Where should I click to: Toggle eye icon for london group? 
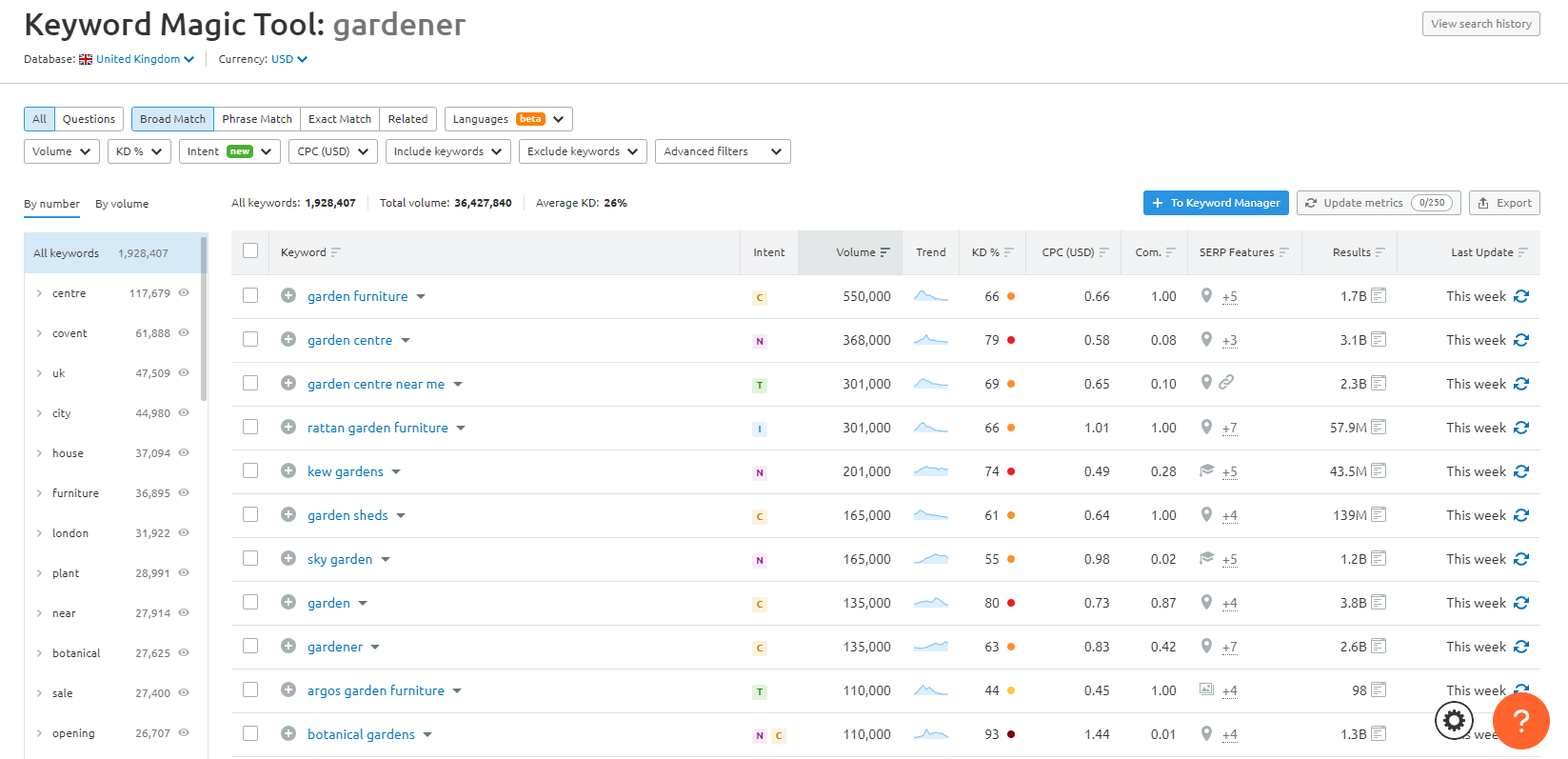pos(184,532)
